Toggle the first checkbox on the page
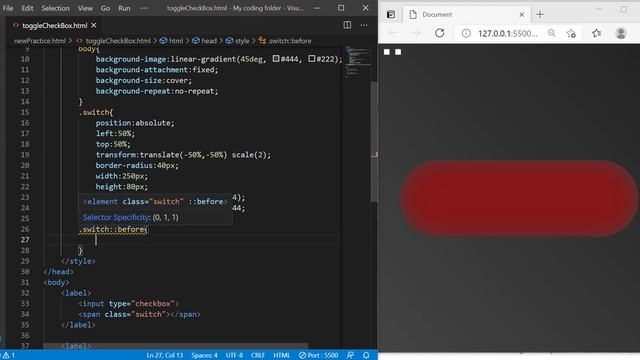640x360 pixels. [387, 52]
